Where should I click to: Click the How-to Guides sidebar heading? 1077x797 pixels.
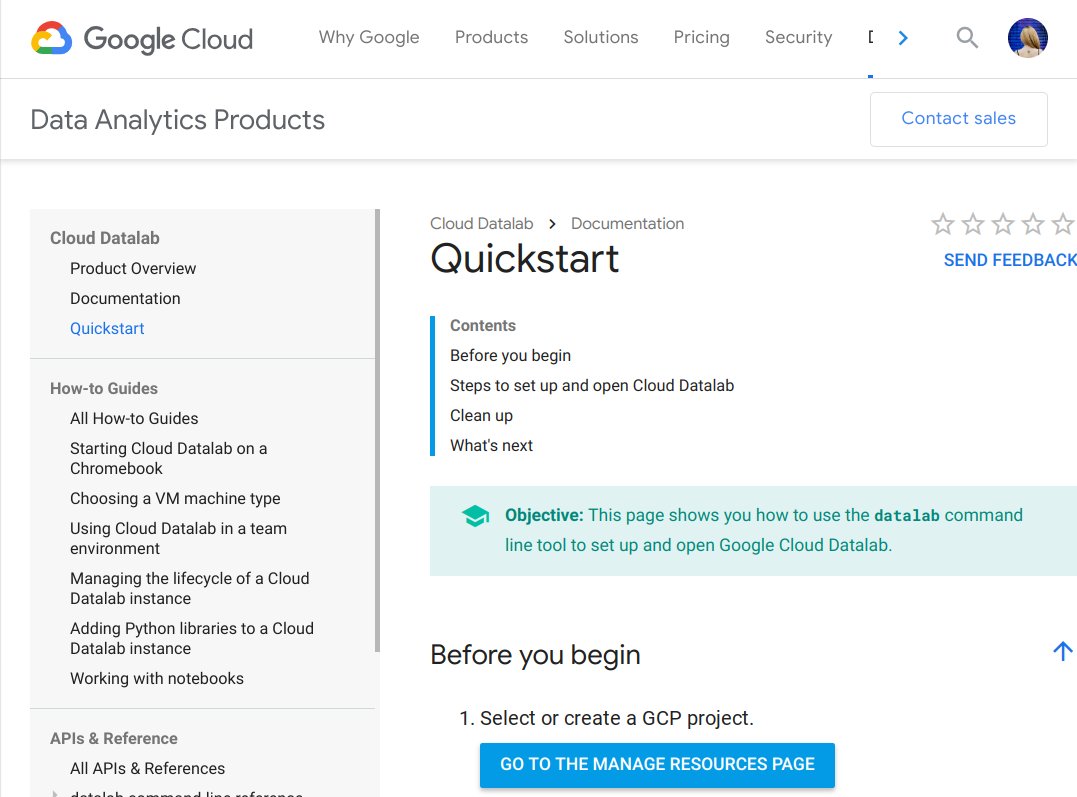tap(104, 388)
